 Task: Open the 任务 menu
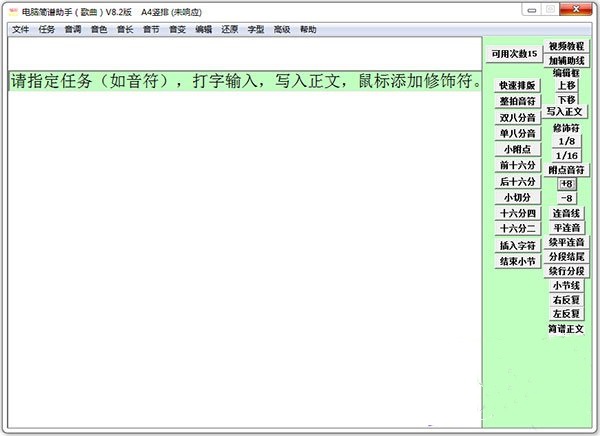(x=47, y=29)
